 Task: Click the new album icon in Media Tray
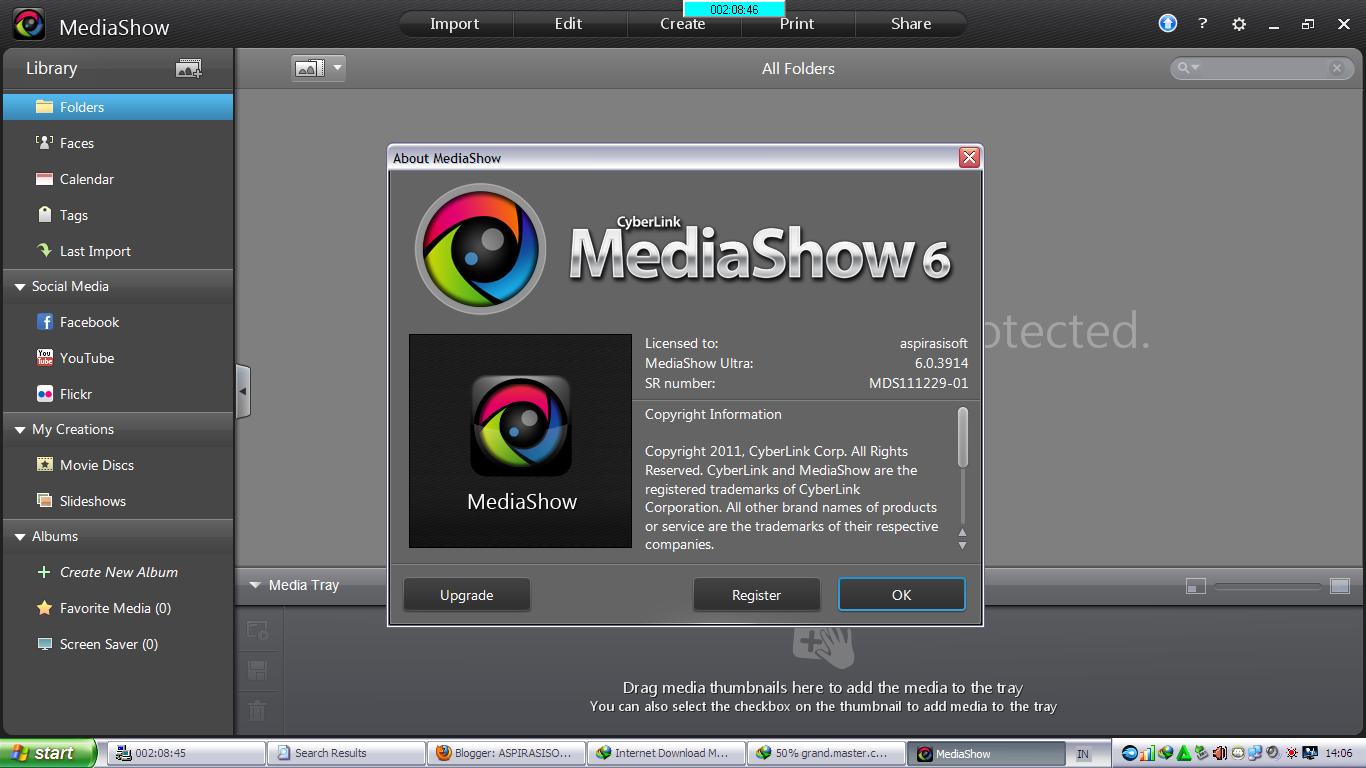257,630
